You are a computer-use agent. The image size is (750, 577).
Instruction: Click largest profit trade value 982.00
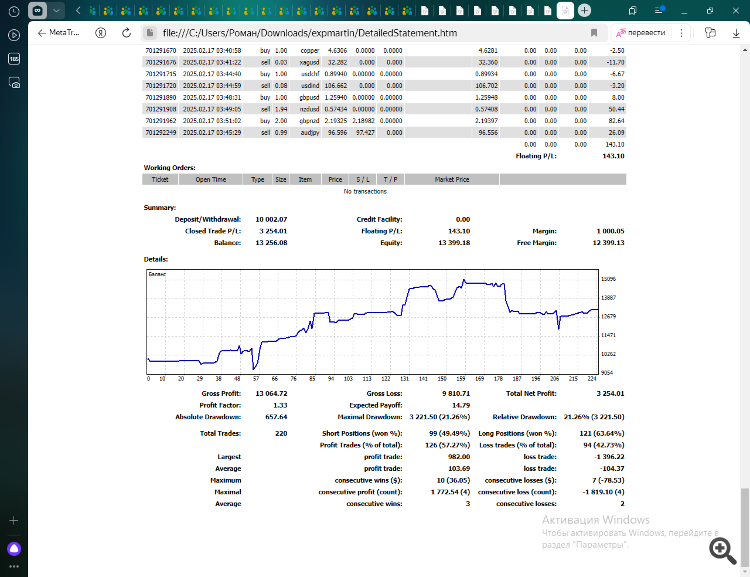tap(459, 457)
